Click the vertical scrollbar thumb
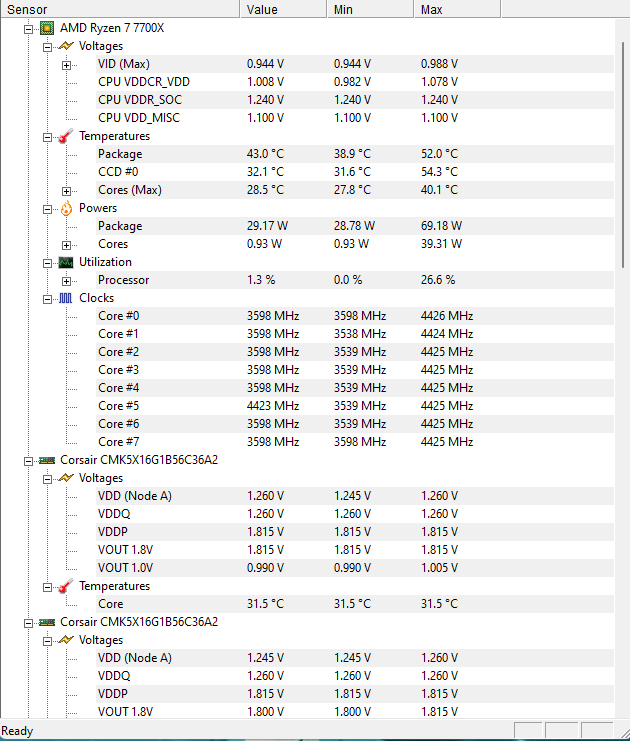This screenshot has height=741, width=630. tap(623, 155)
